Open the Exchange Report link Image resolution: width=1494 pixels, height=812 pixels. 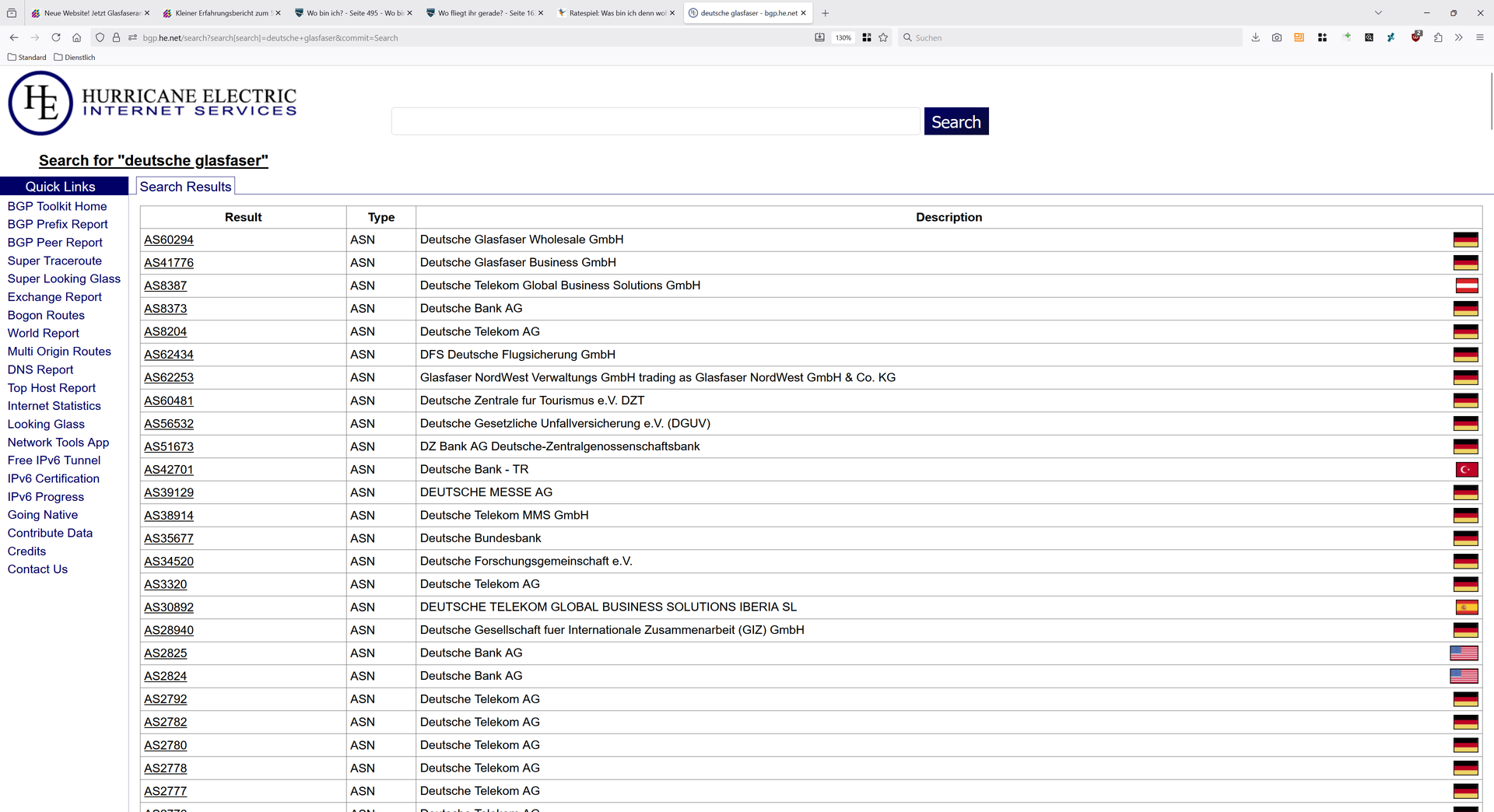click(x=54, y=297)
